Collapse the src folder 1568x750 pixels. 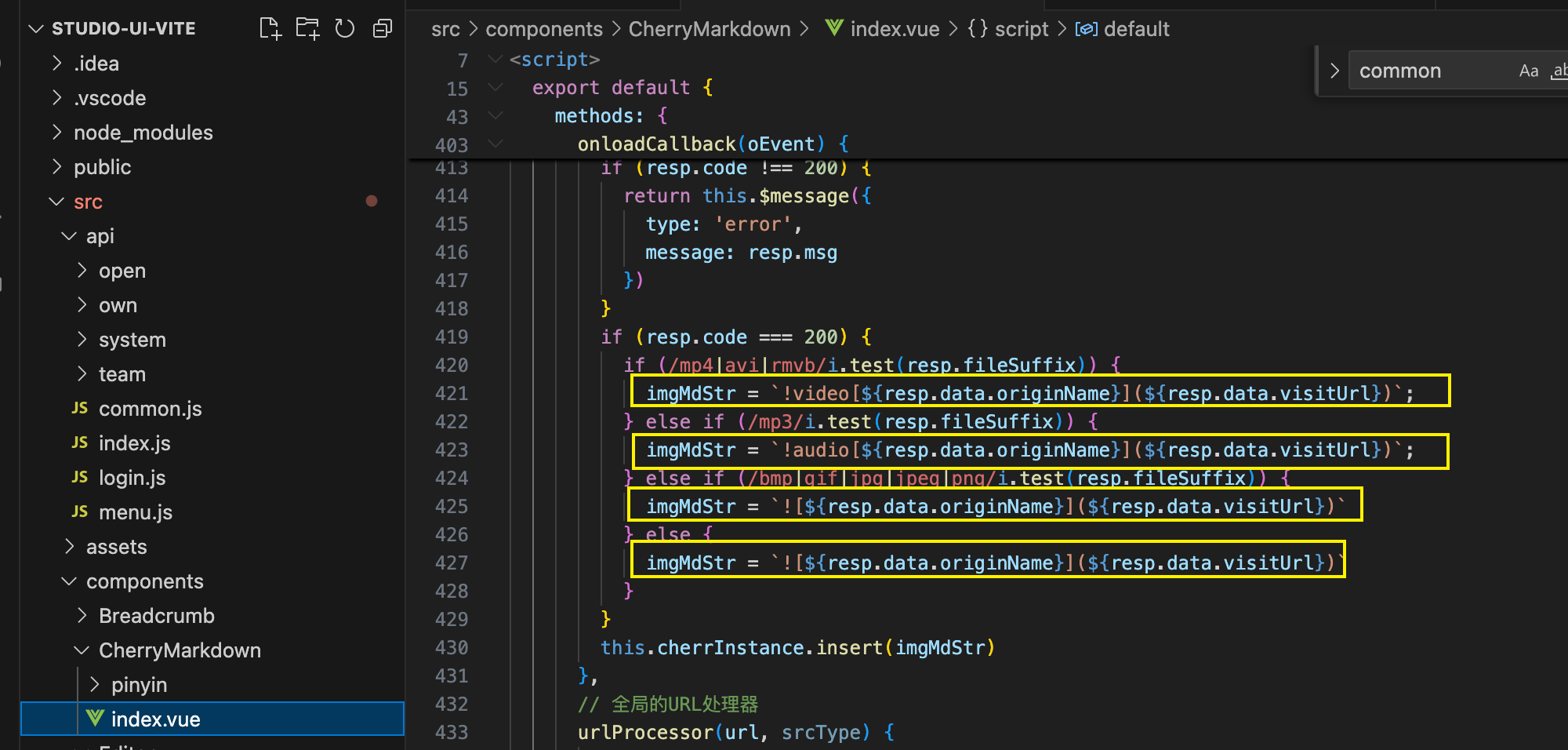tap(56, 202)
